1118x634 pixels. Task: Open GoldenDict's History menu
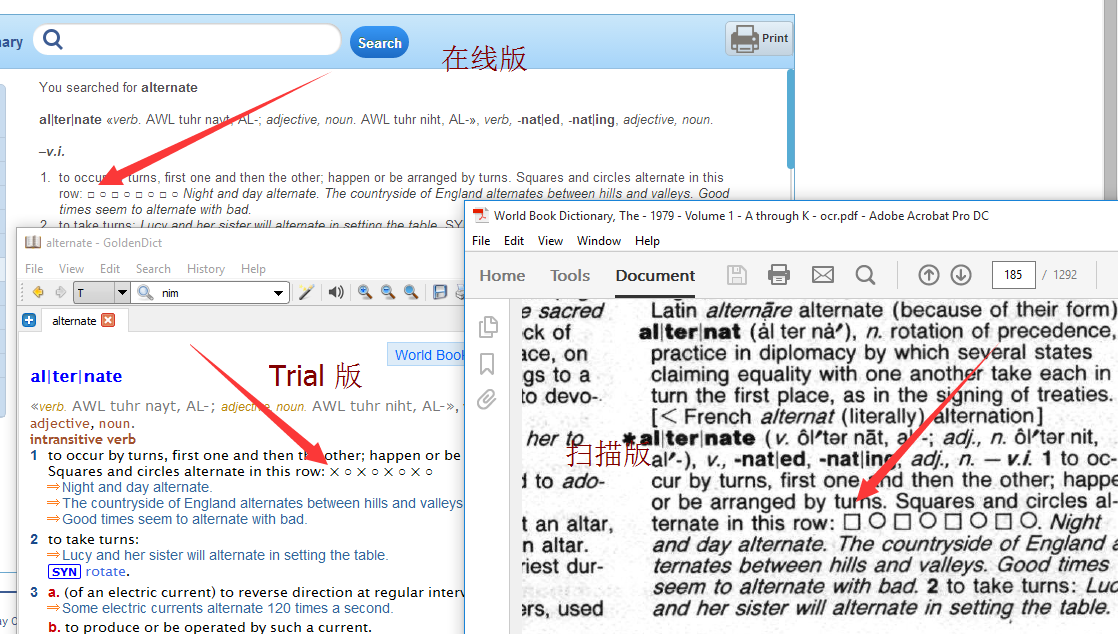click(x=206, y=269)
